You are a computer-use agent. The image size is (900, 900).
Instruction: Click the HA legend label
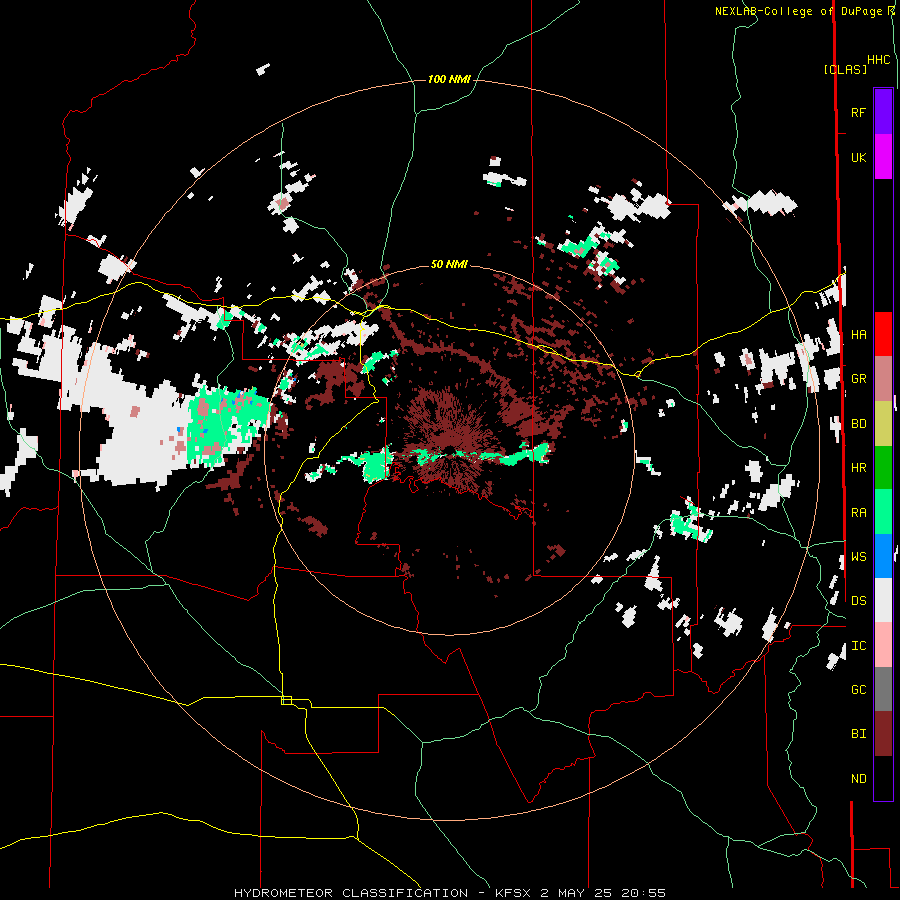[858, 334]
